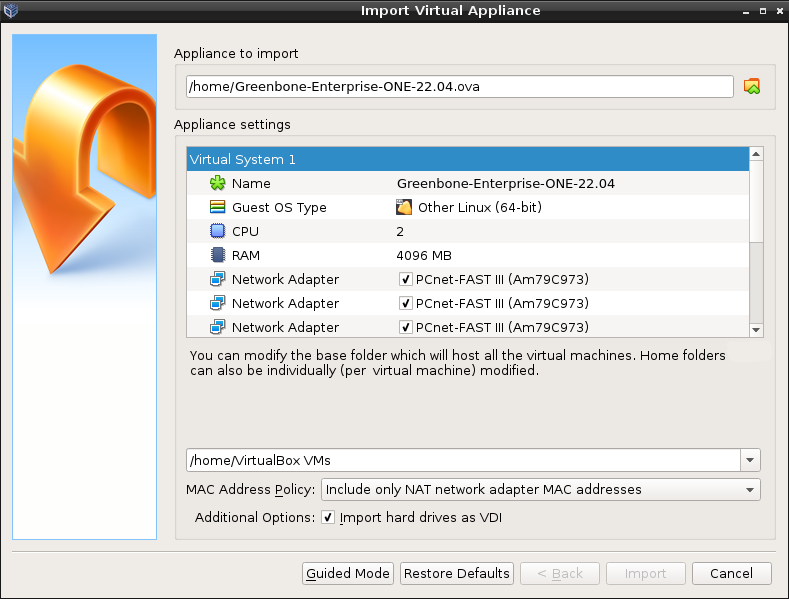Click the Other Linux OS icon

click(x=404, y=208)
